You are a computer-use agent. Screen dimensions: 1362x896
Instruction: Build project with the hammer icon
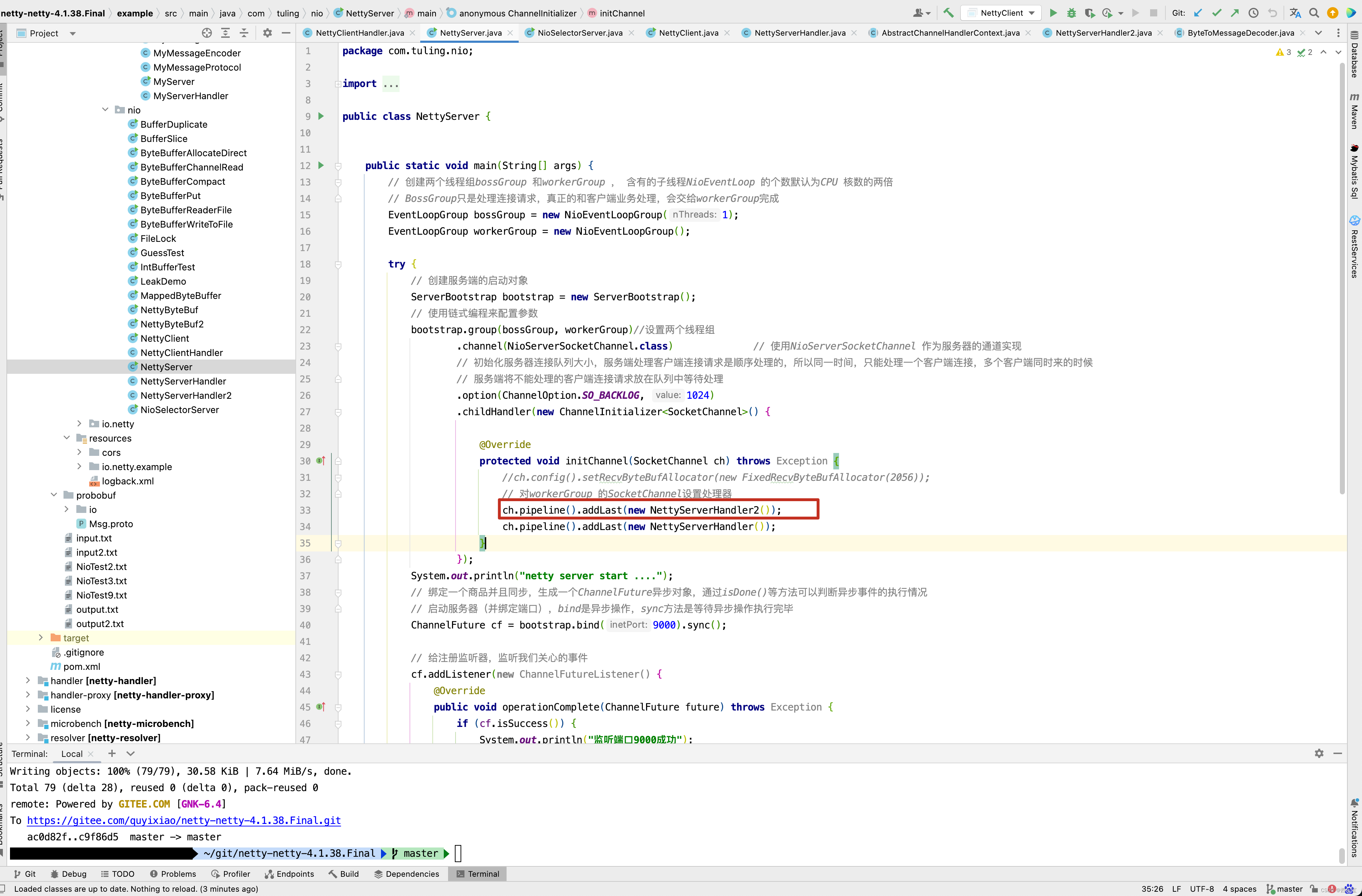coord(948,13)
